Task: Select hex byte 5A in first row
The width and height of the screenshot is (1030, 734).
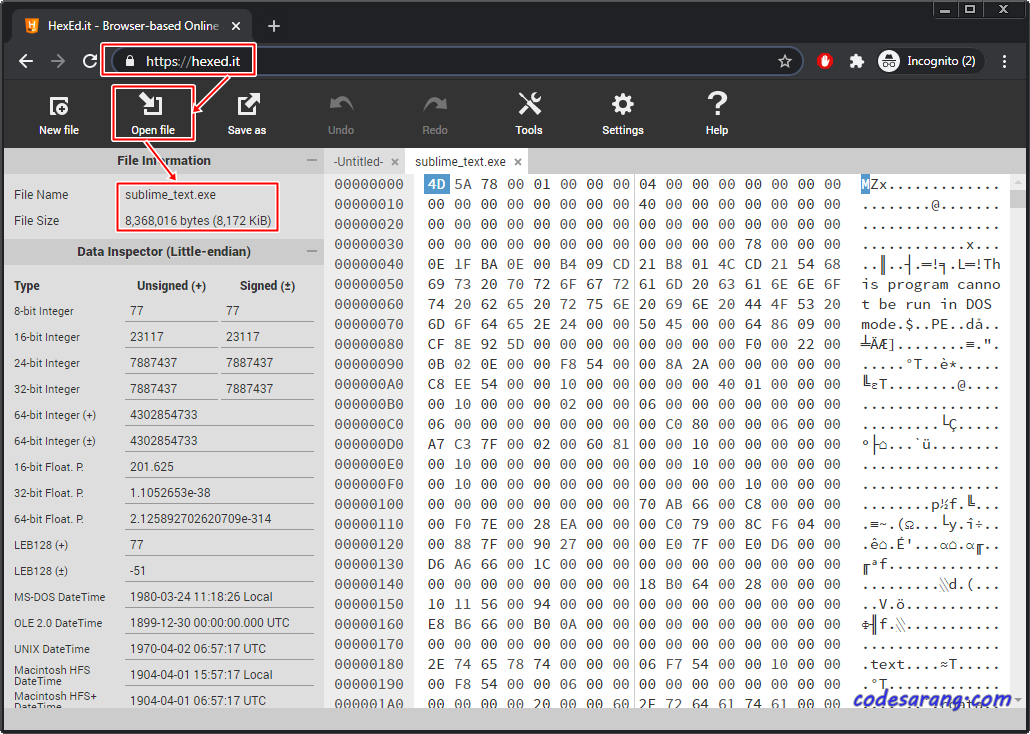Action: point(463,185)
